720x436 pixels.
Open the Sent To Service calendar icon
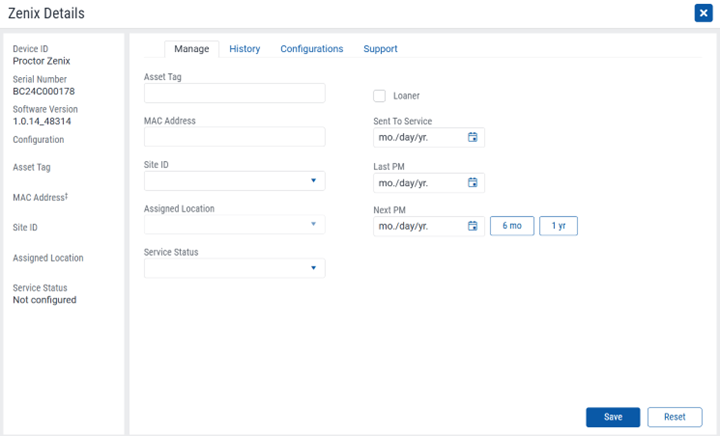click(472, 137)
